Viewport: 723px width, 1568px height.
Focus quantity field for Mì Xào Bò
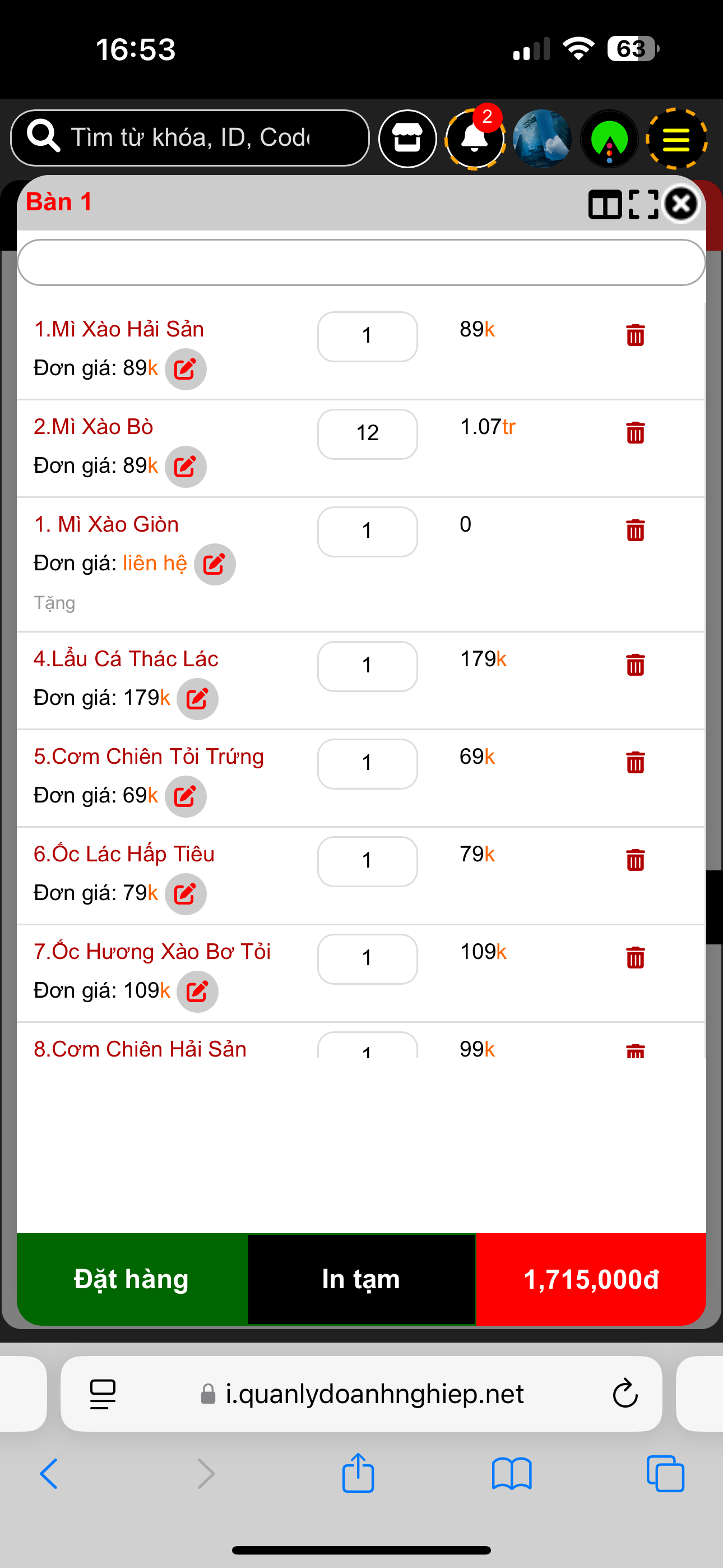[x=367, y=433]
